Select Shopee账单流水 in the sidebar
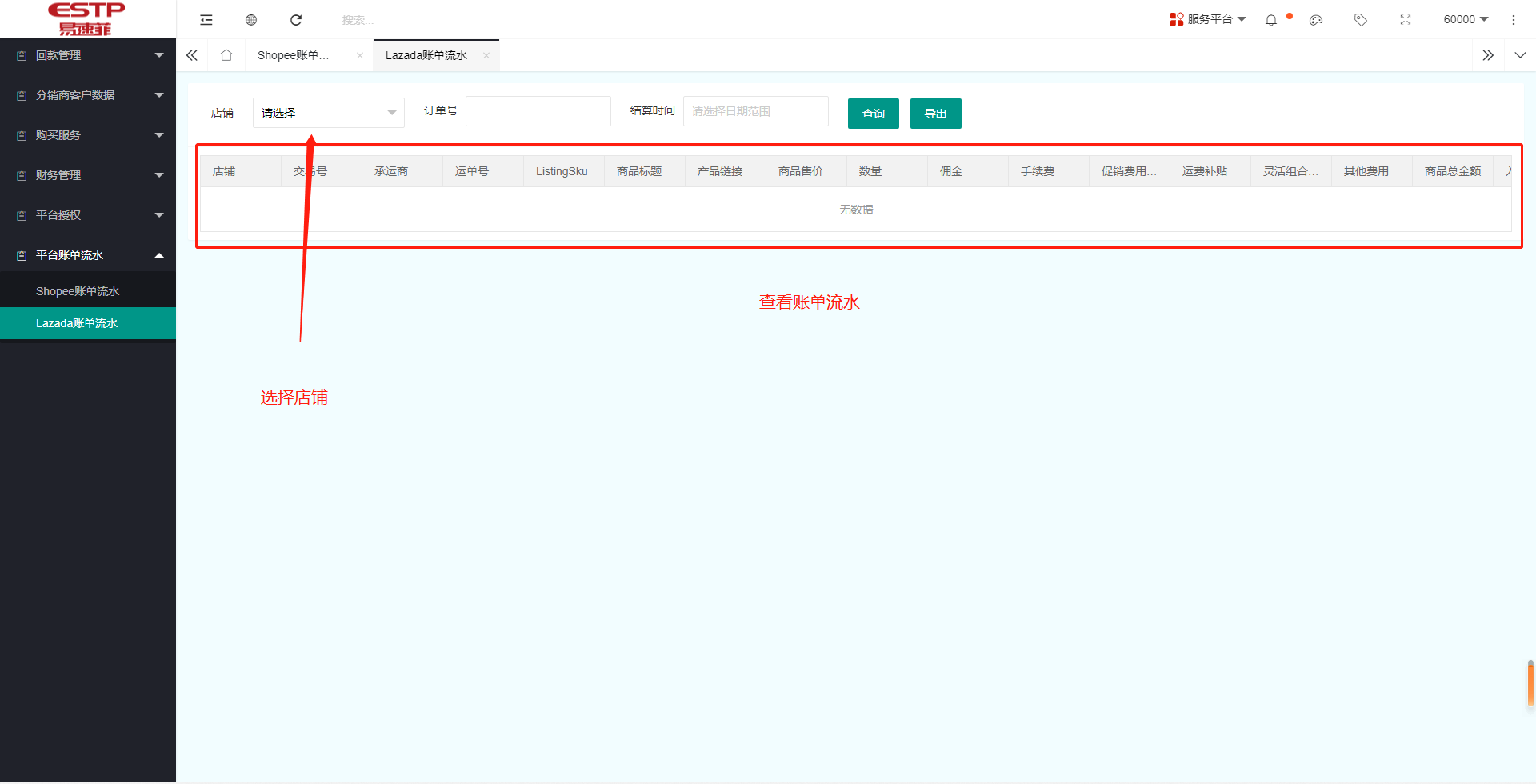 point(78,290)
